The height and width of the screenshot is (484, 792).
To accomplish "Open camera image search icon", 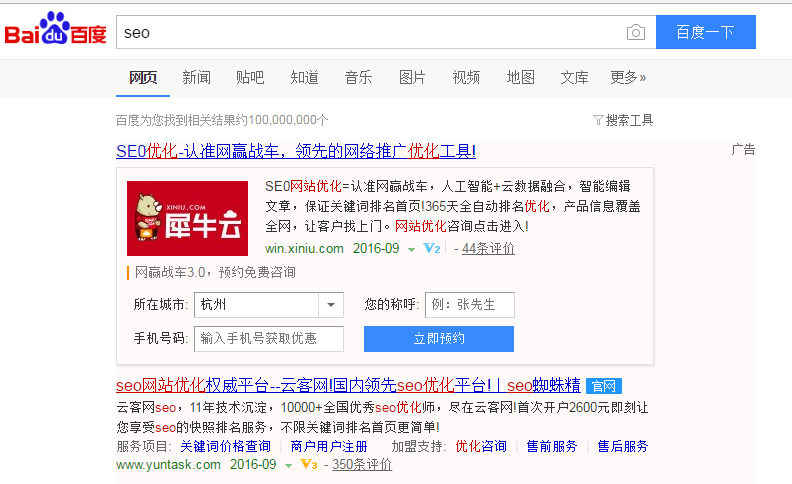I will point(635,32).
